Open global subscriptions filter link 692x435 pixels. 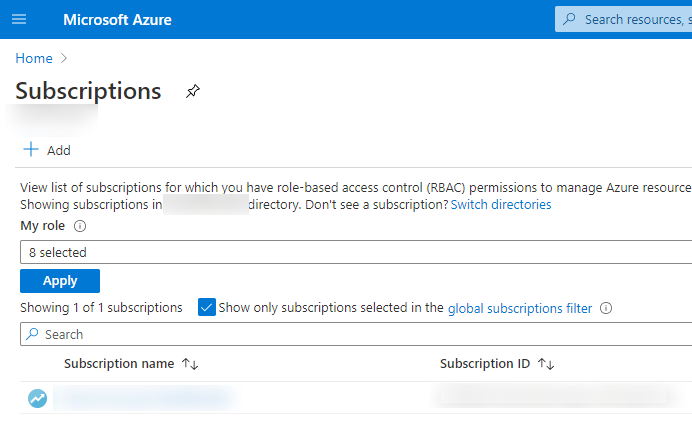(x=520, y=308)
